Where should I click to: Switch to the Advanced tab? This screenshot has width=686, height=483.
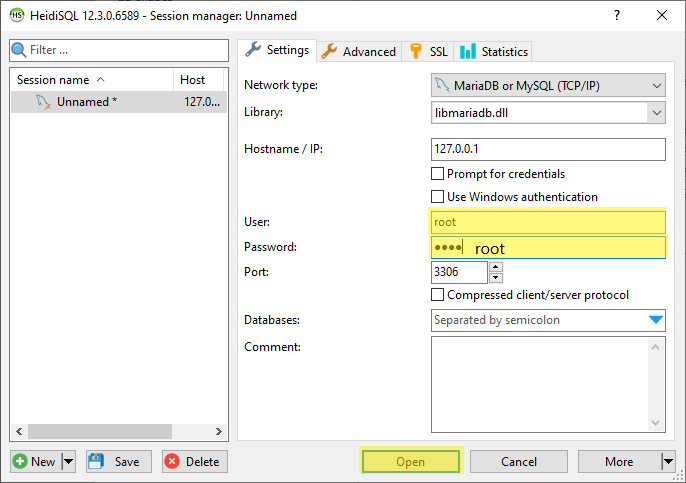click(359, 52)
